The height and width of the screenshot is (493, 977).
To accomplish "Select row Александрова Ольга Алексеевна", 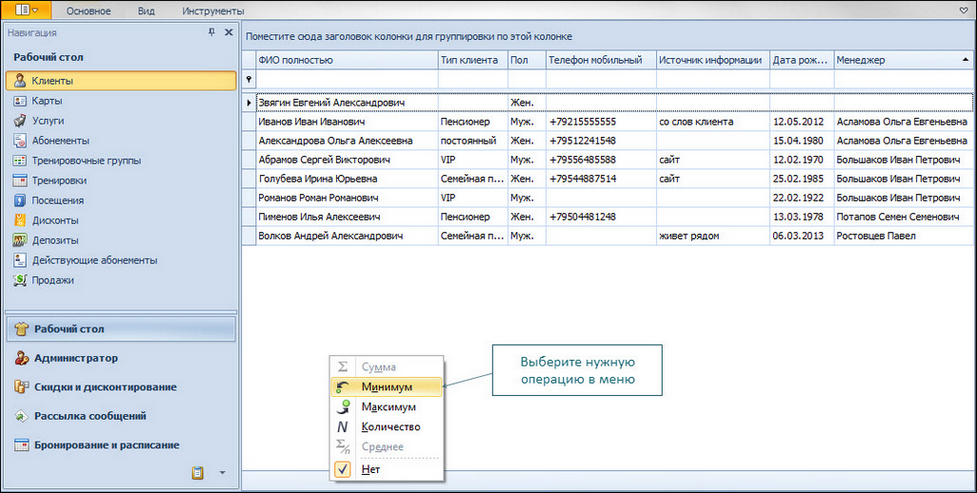I will pos(608,141).
